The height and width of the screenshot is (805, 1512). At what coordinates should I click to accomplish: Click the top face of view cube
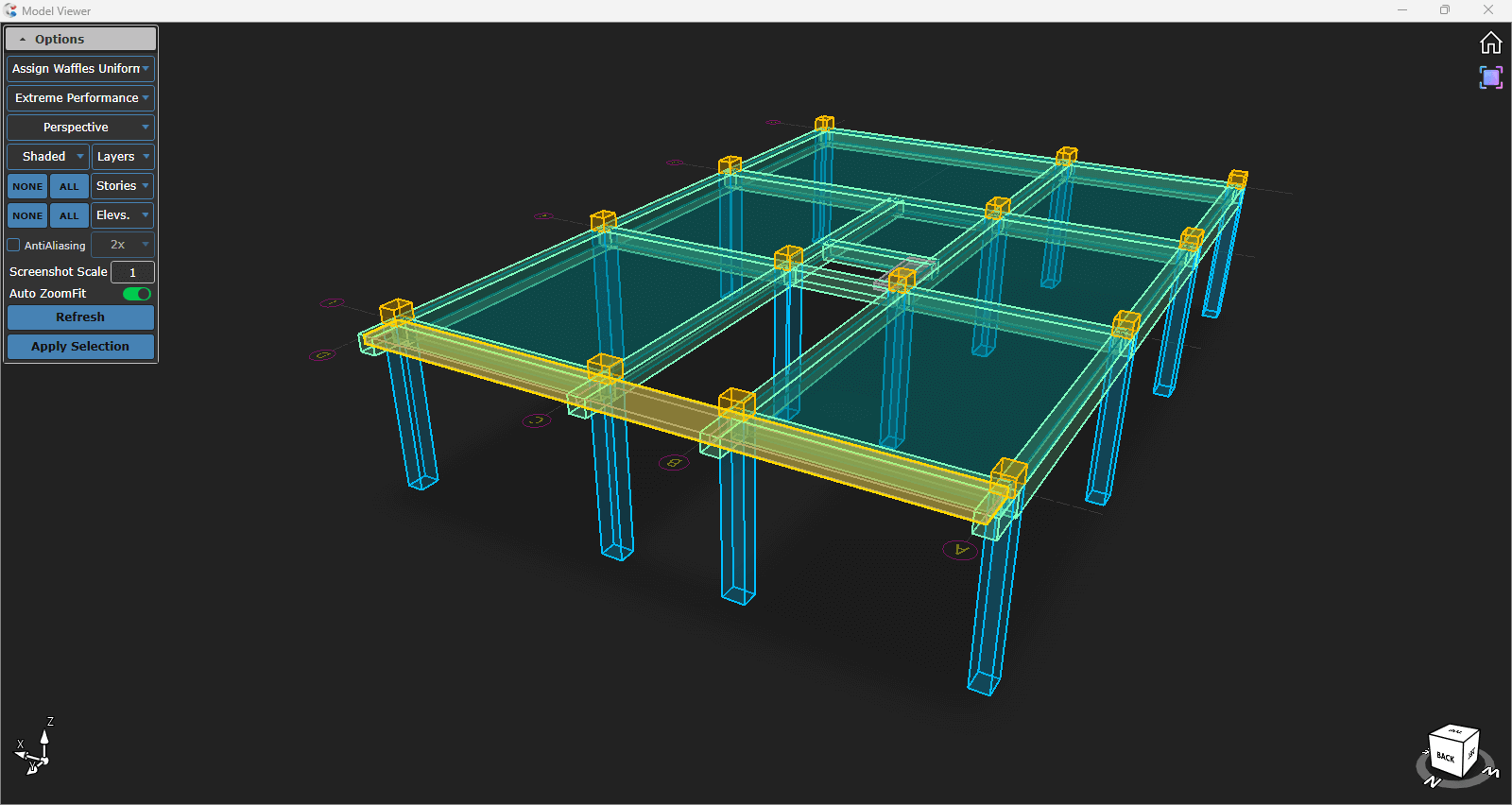click(1456, 732)
